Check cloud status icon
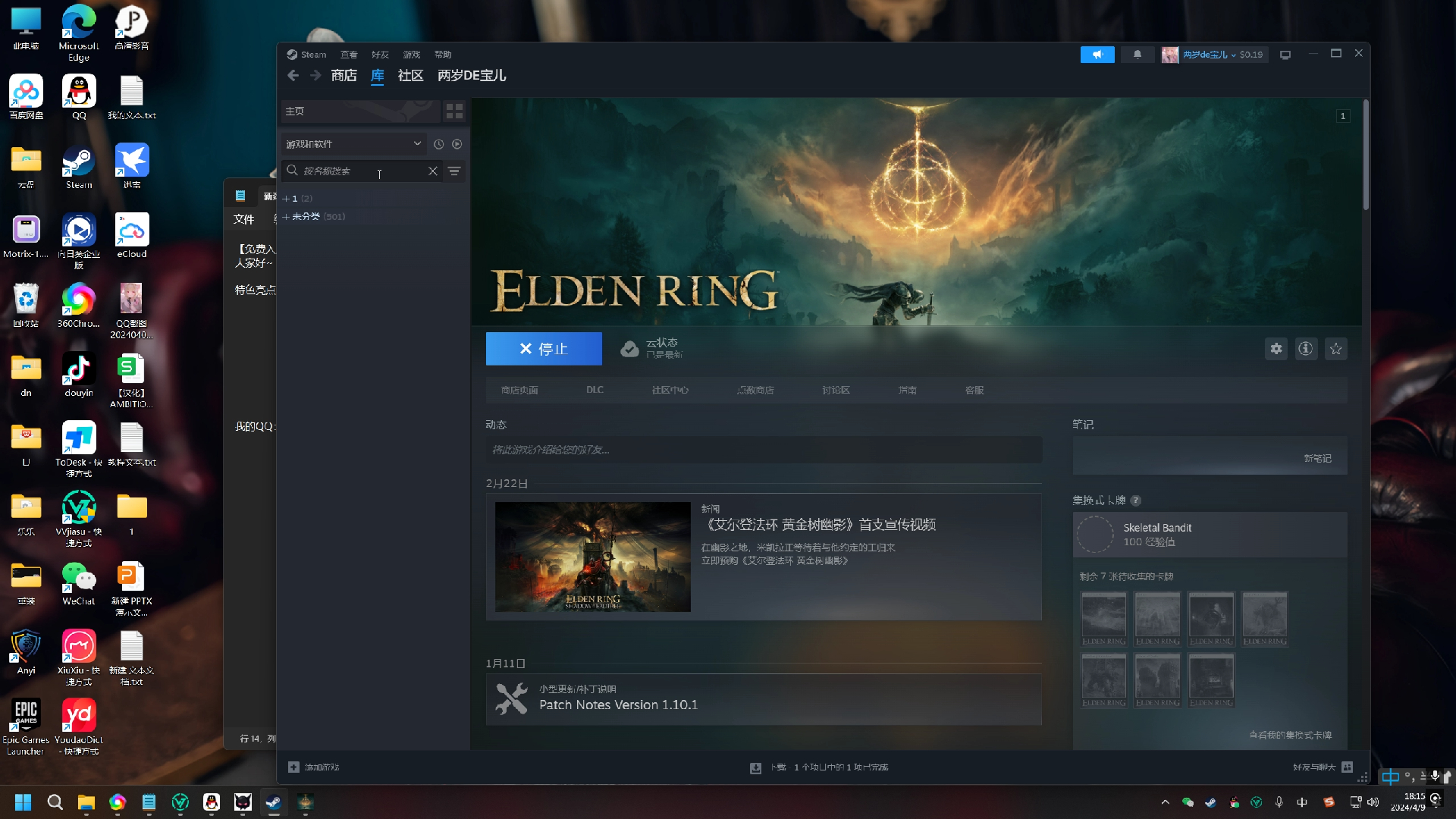Viewport: 1456px width, 819px height. click(x=629, y=349)
